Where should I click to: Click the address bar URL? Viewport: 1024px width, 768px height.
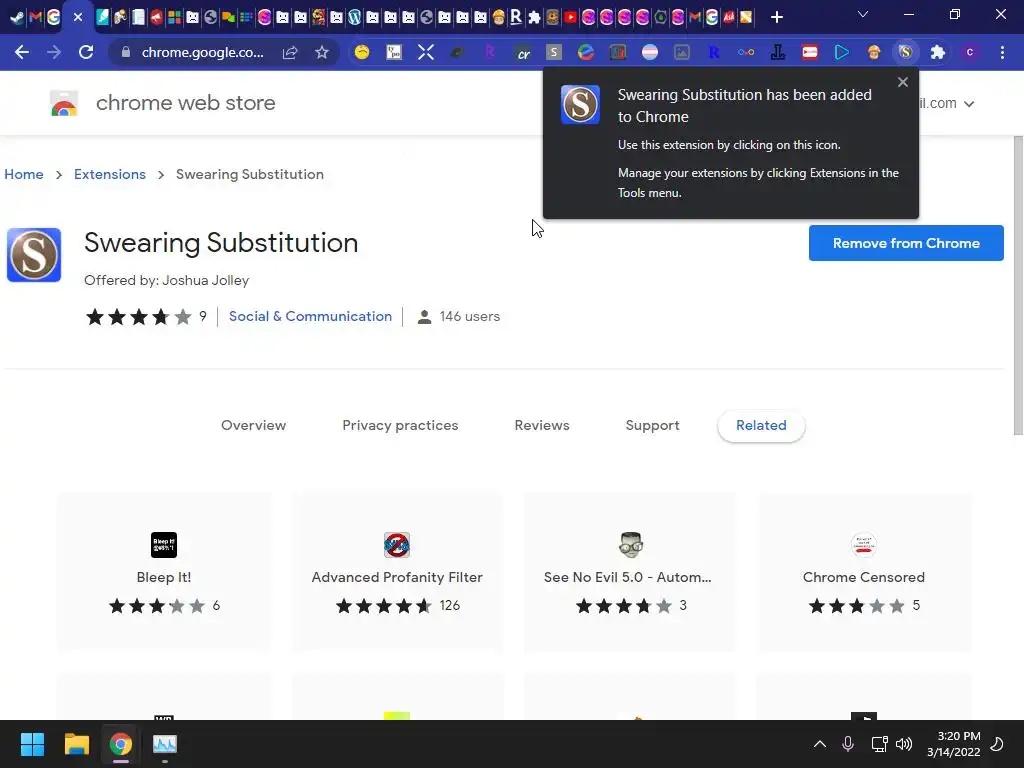coord(202,52)
